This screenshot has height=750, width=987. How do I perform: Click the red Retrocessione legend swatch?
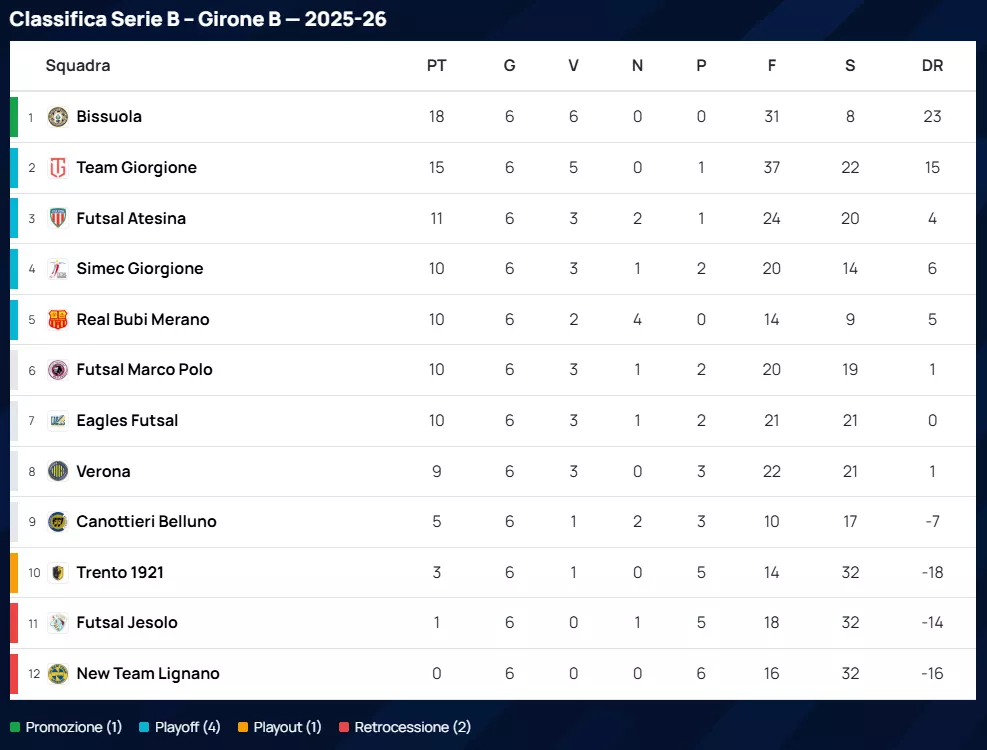point(345,728)
